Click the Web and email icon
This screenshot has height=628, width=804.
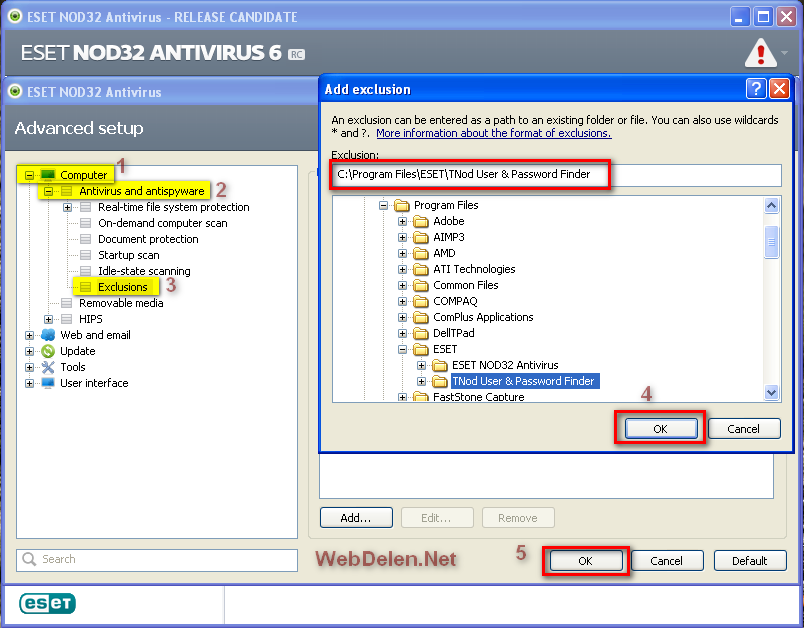[48, 335]
